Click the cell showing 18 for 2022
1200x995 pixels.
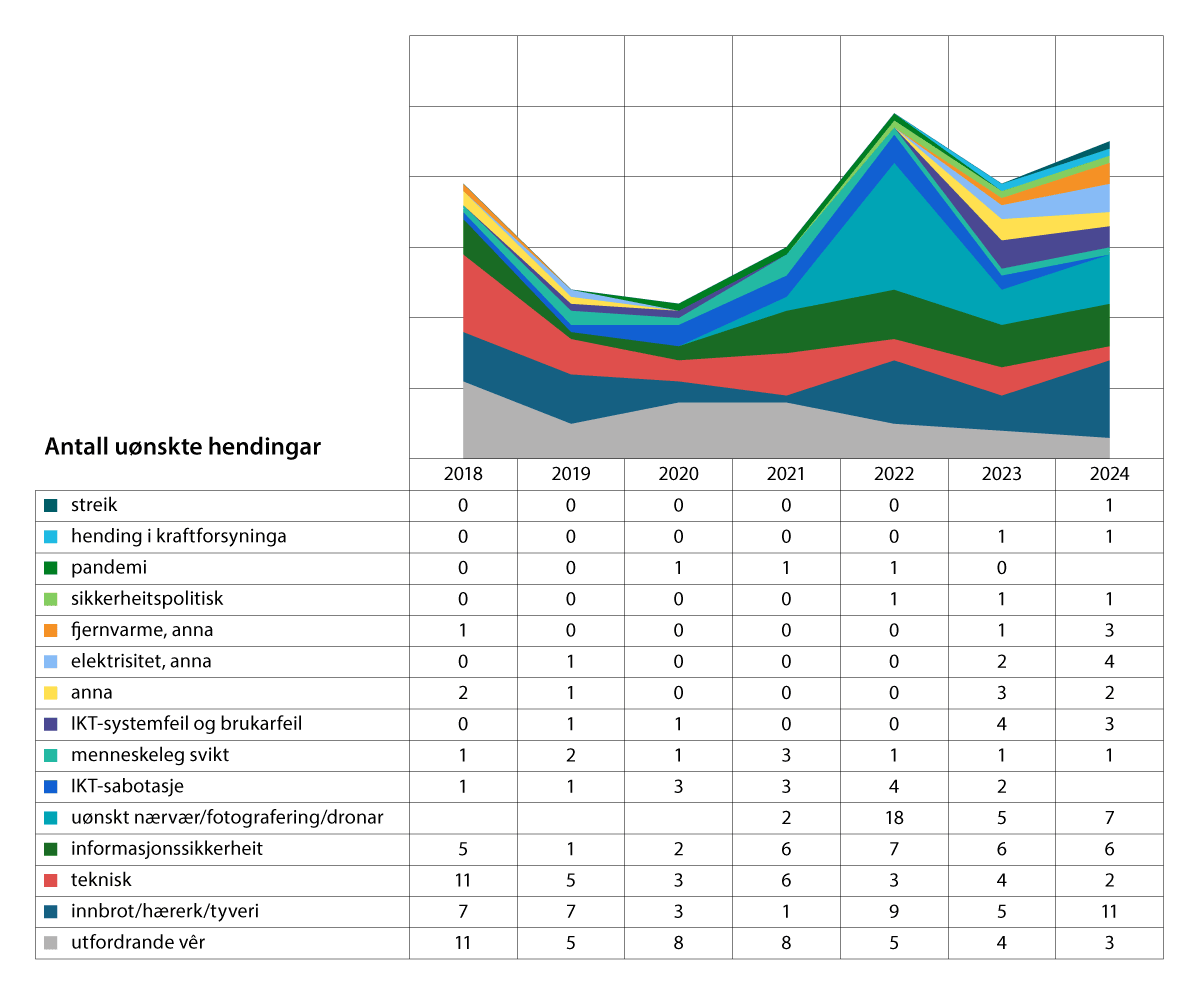click(894, 815)
